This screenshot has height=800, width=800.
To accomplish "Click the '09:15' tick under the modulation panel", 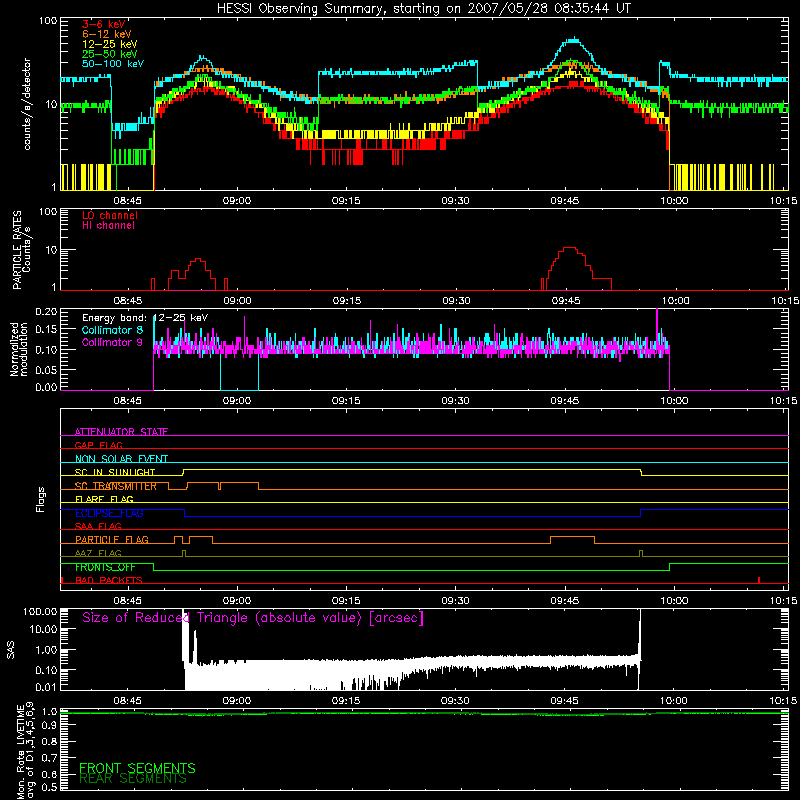I will pyautogui.click(x=346, y=401).
